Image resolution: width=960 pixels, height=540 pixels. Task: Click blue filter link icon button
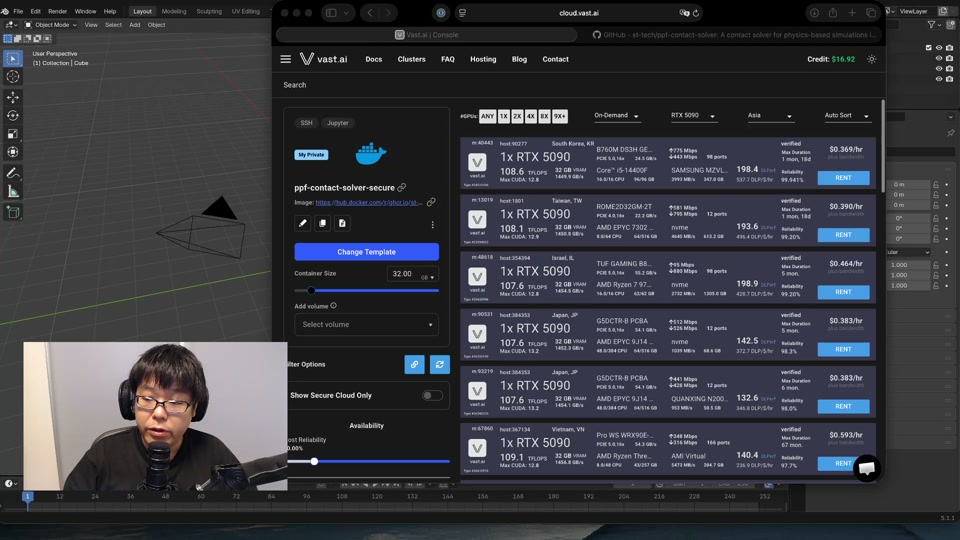[x=414, y=364]
